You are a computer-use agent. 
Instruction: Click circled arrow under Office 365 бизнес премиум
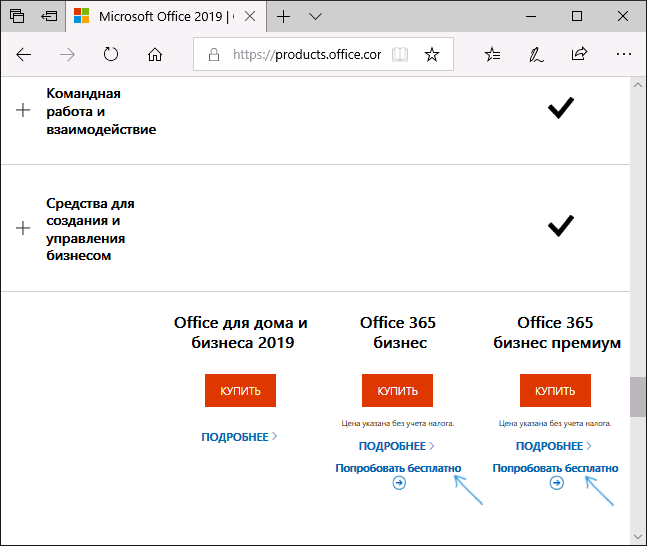point(557,482)
